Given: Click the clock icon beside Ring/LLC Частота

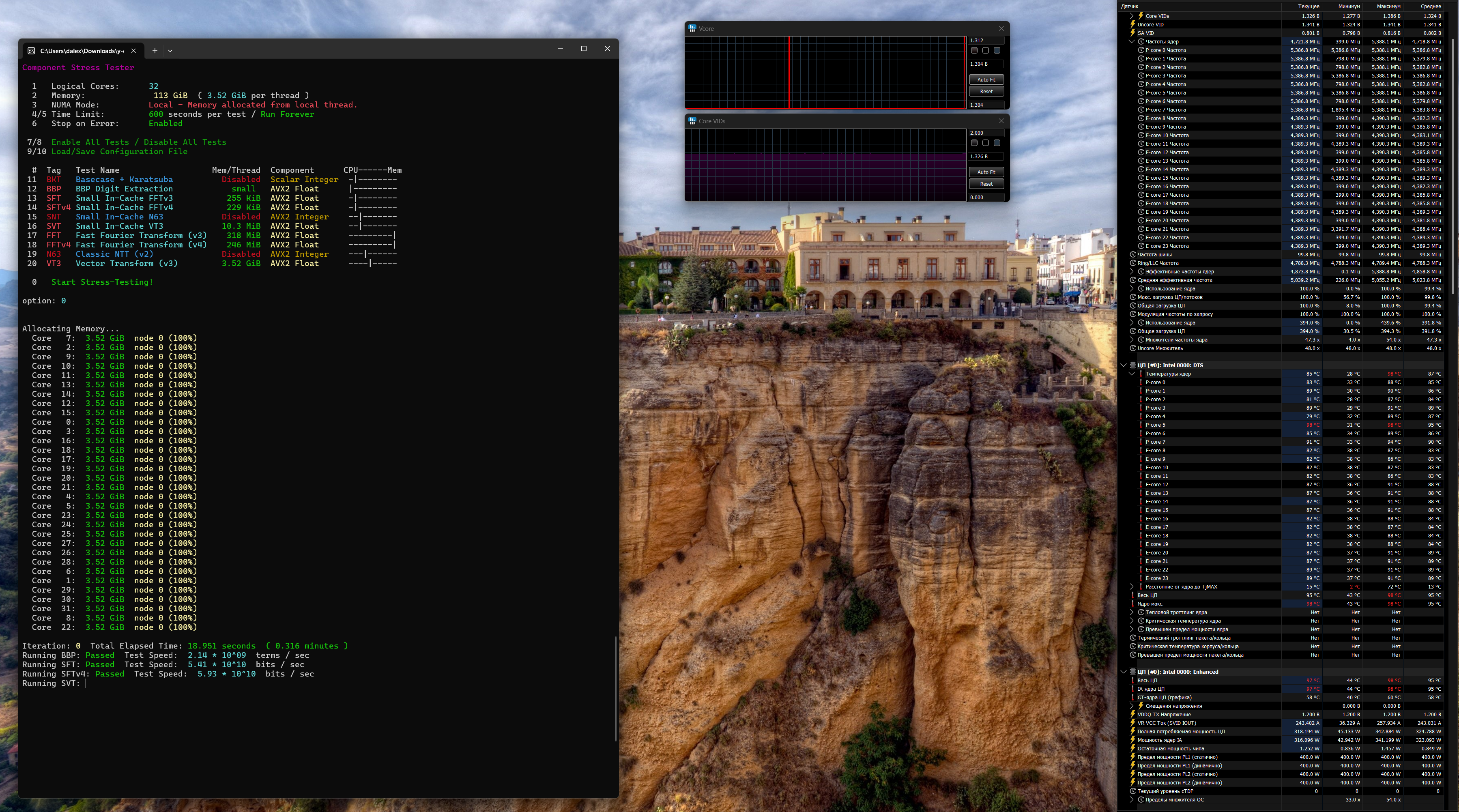Looking at the screenshot, I should tap(1133, 263).
